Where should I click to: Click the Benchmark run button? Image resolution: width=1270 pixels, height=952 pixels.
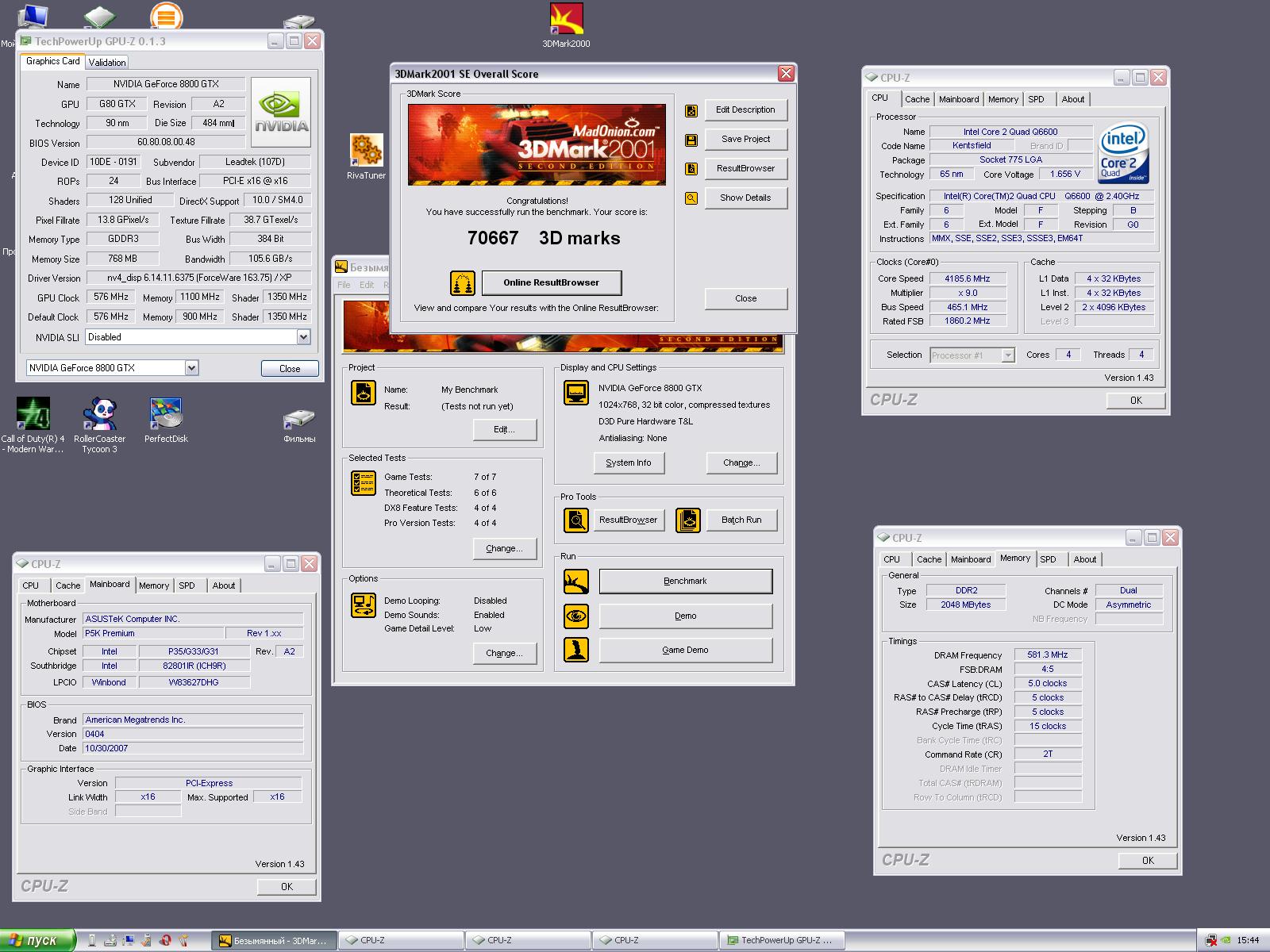click(685, 582)
